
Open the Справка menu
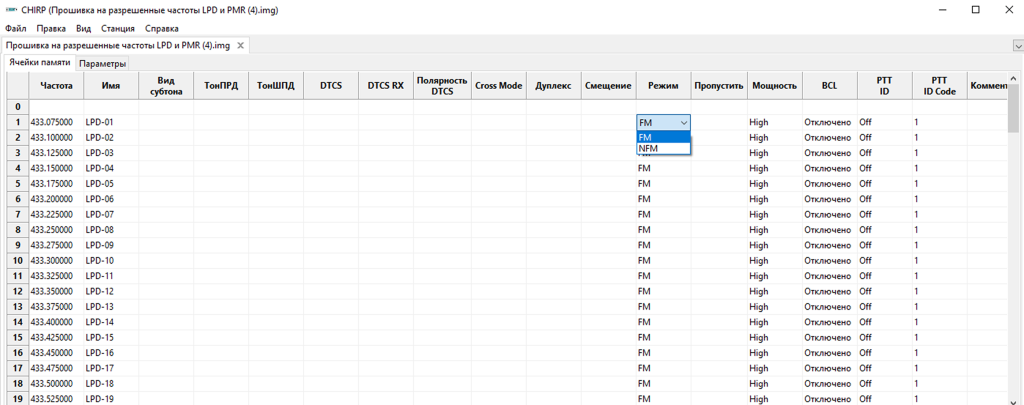(162, 28)
